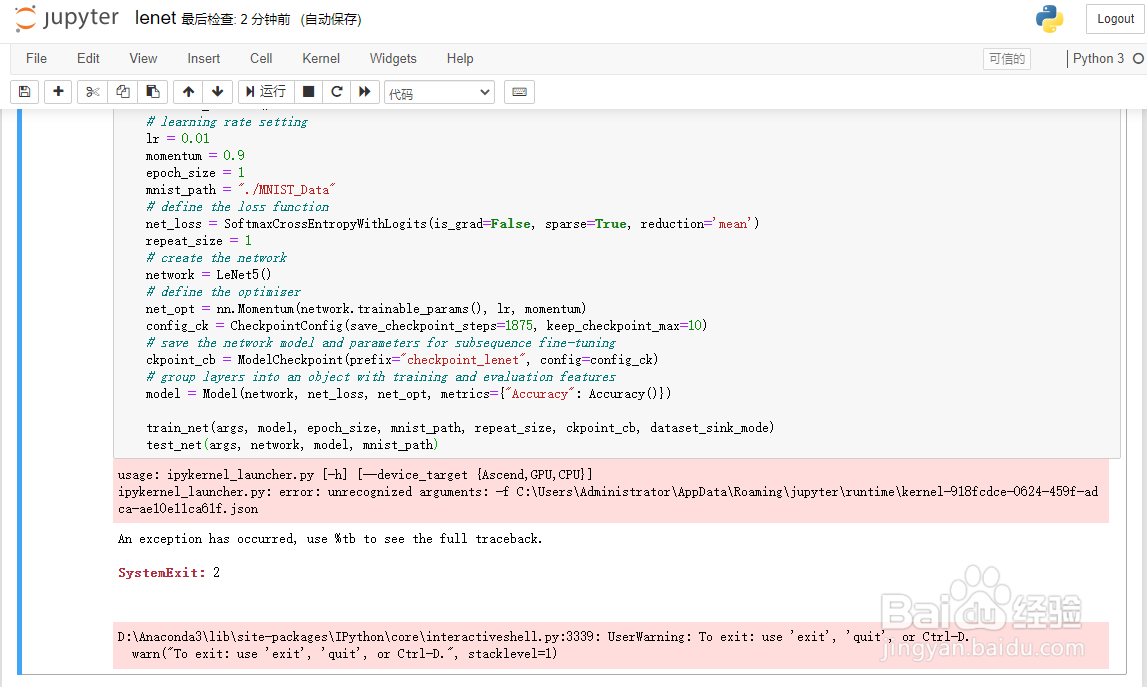
Task: Click the mnist_path "./MNIST_Data" line
Action: coord(241,189)
